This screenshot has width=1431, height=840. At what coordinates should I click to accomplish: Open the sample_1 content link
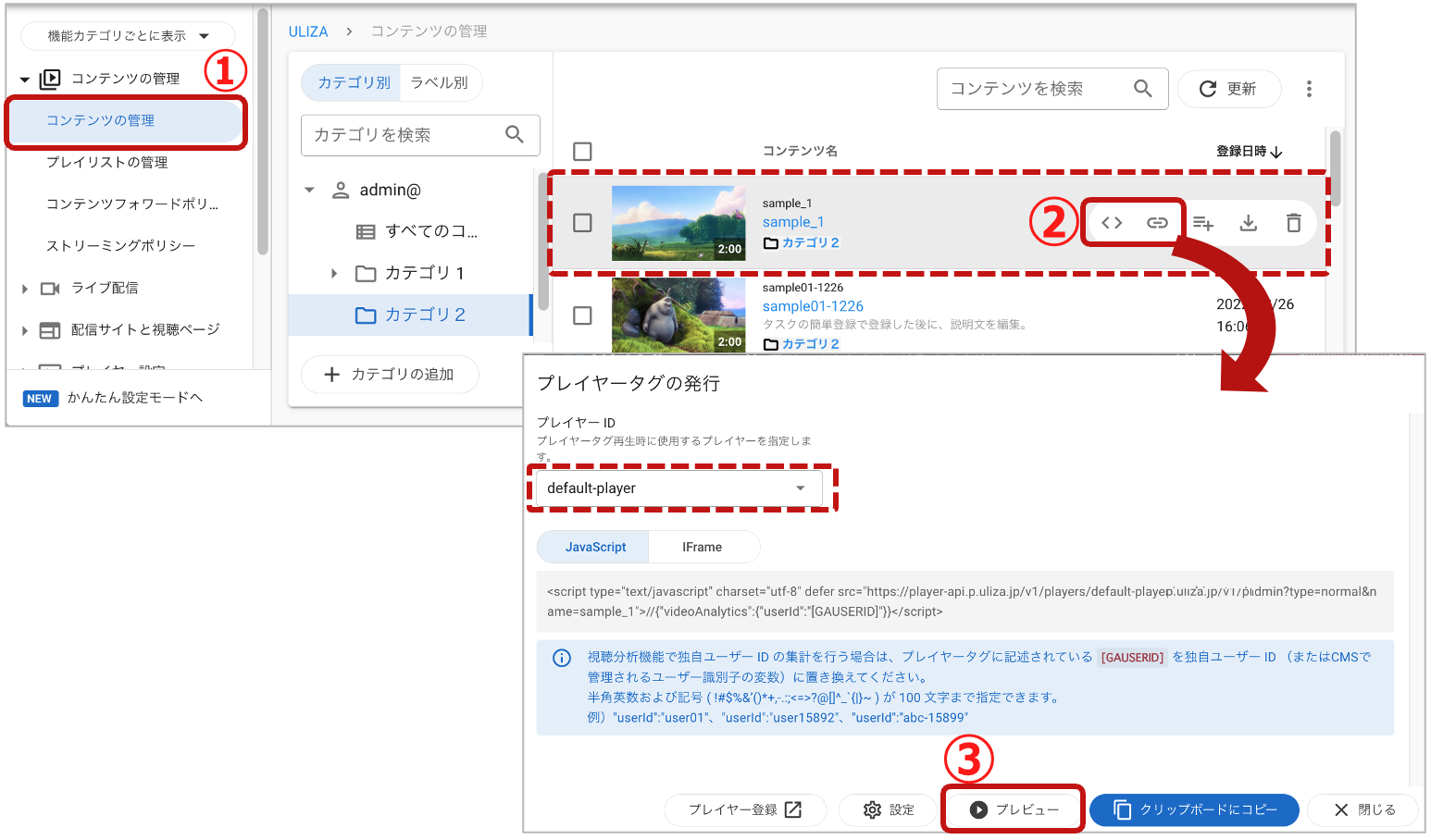pyautogui.click(x=793, y=222)
